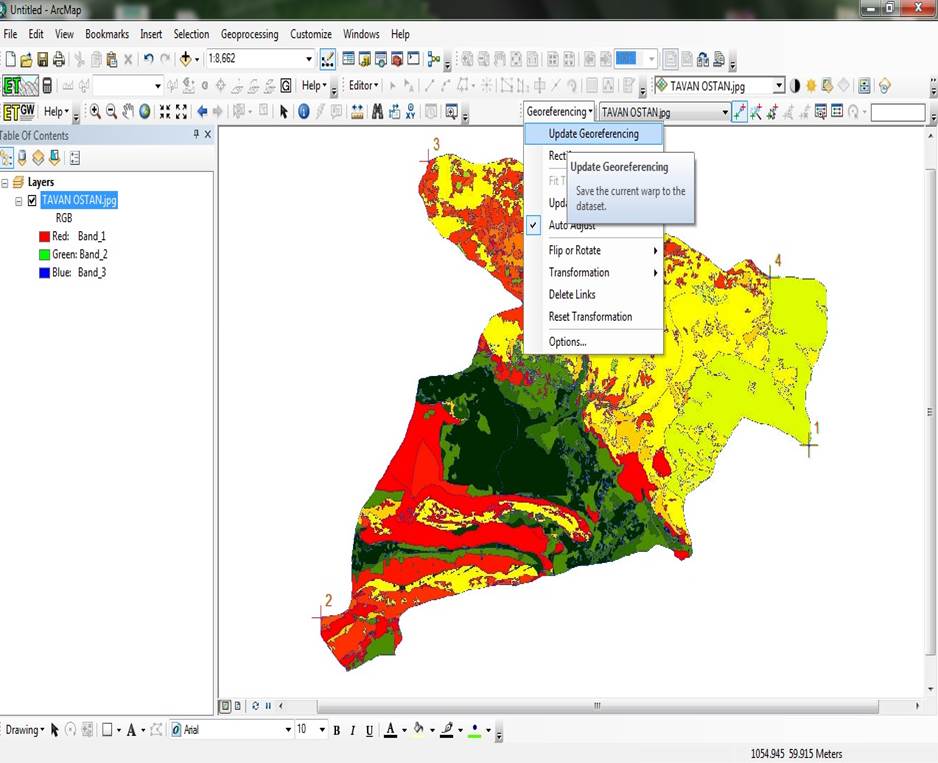The width and height of the screenshot is (938, 763).
Task: Click the red Band_1 color swatch
Action: tap(44, 237)
